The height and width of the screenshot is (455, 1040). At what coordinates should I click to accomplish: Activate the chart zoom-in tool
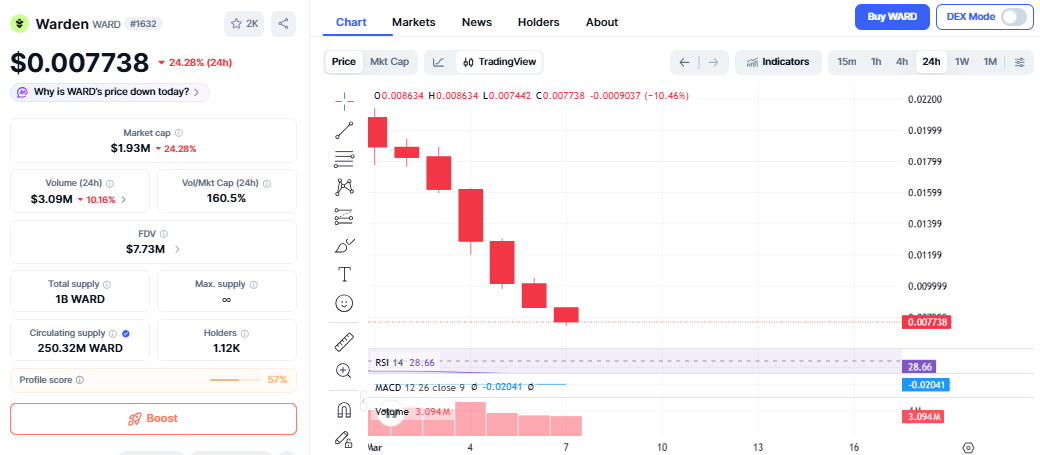pyautogui.click(x=344, y=371)
